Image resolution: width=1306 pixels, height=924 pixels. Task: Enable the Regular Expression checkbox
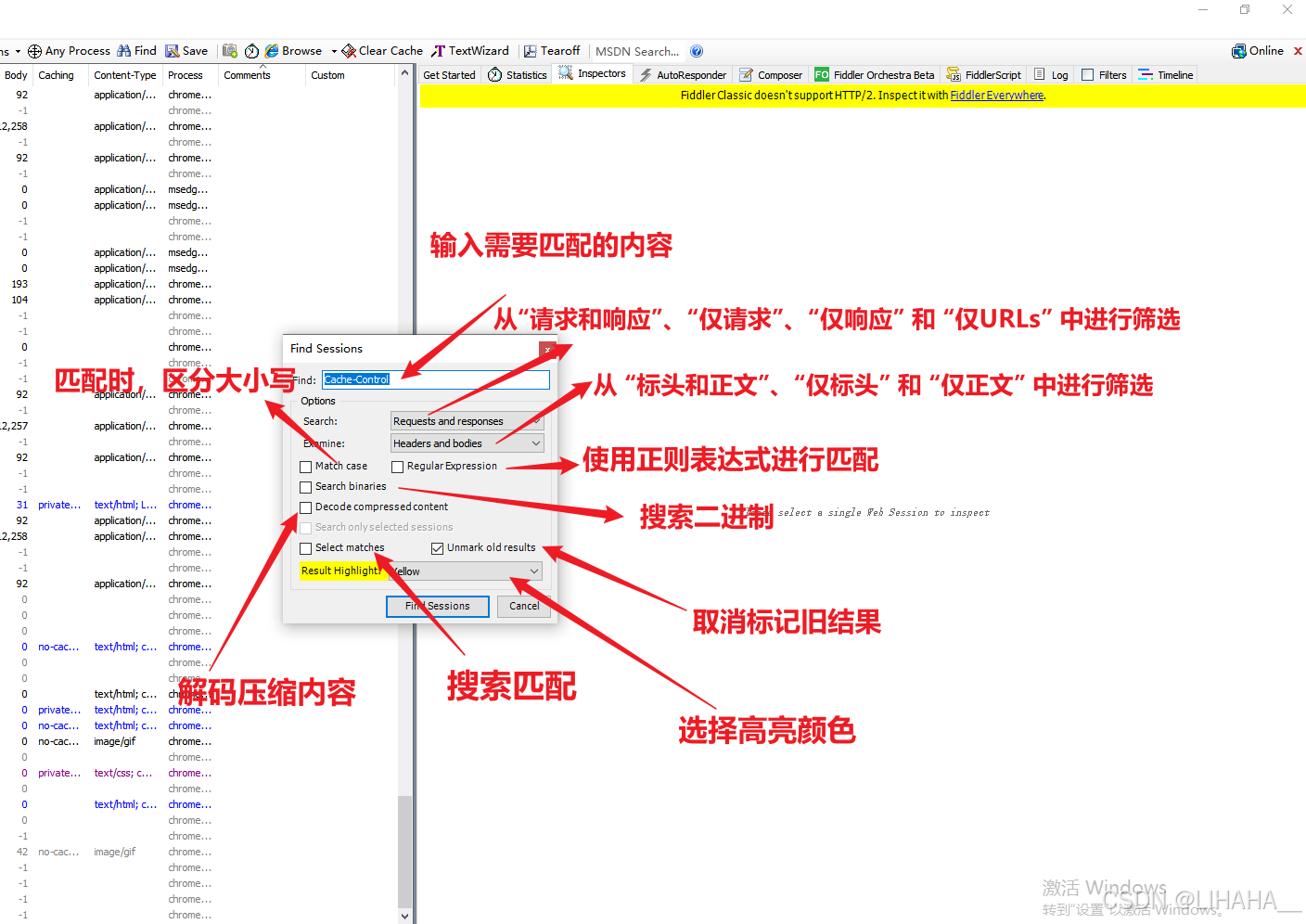(x=398, y=467)
